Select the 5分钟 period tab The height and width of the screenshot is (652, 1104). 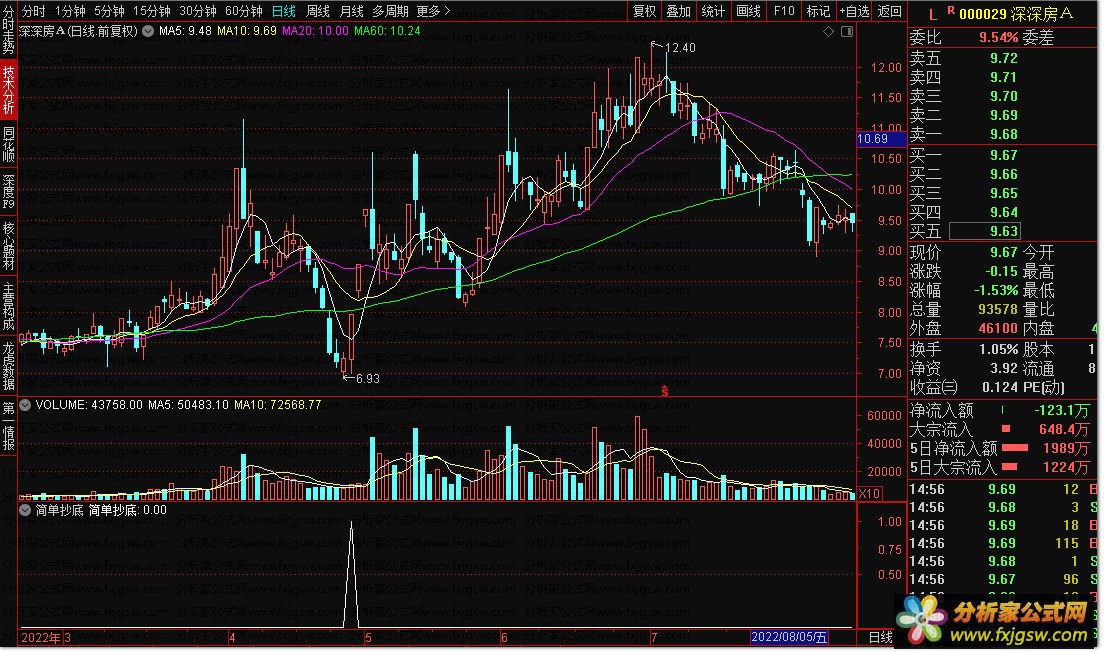(x=109, y=11)
